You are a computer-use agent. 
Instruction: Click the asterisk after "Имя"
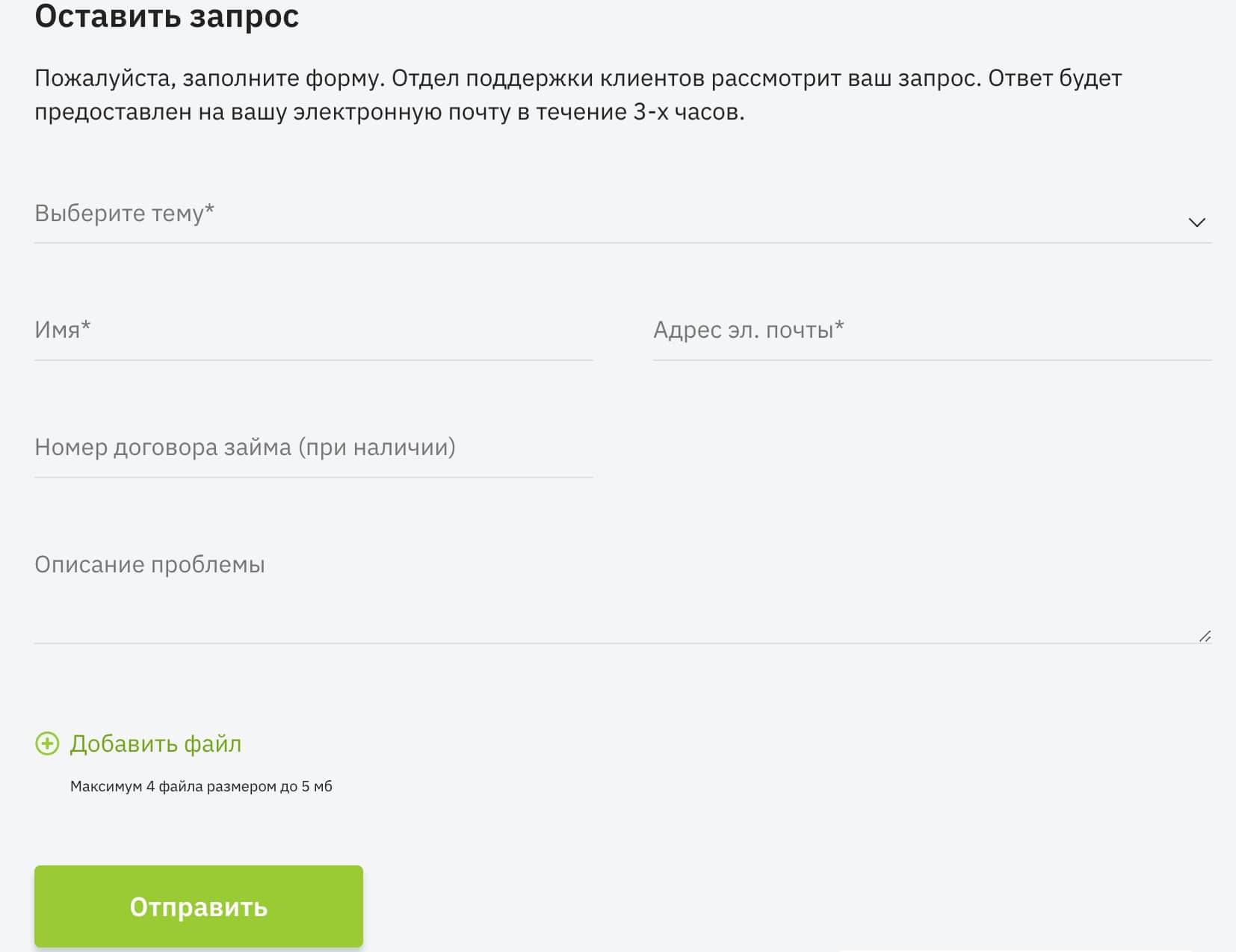click(x=86, y=325)
